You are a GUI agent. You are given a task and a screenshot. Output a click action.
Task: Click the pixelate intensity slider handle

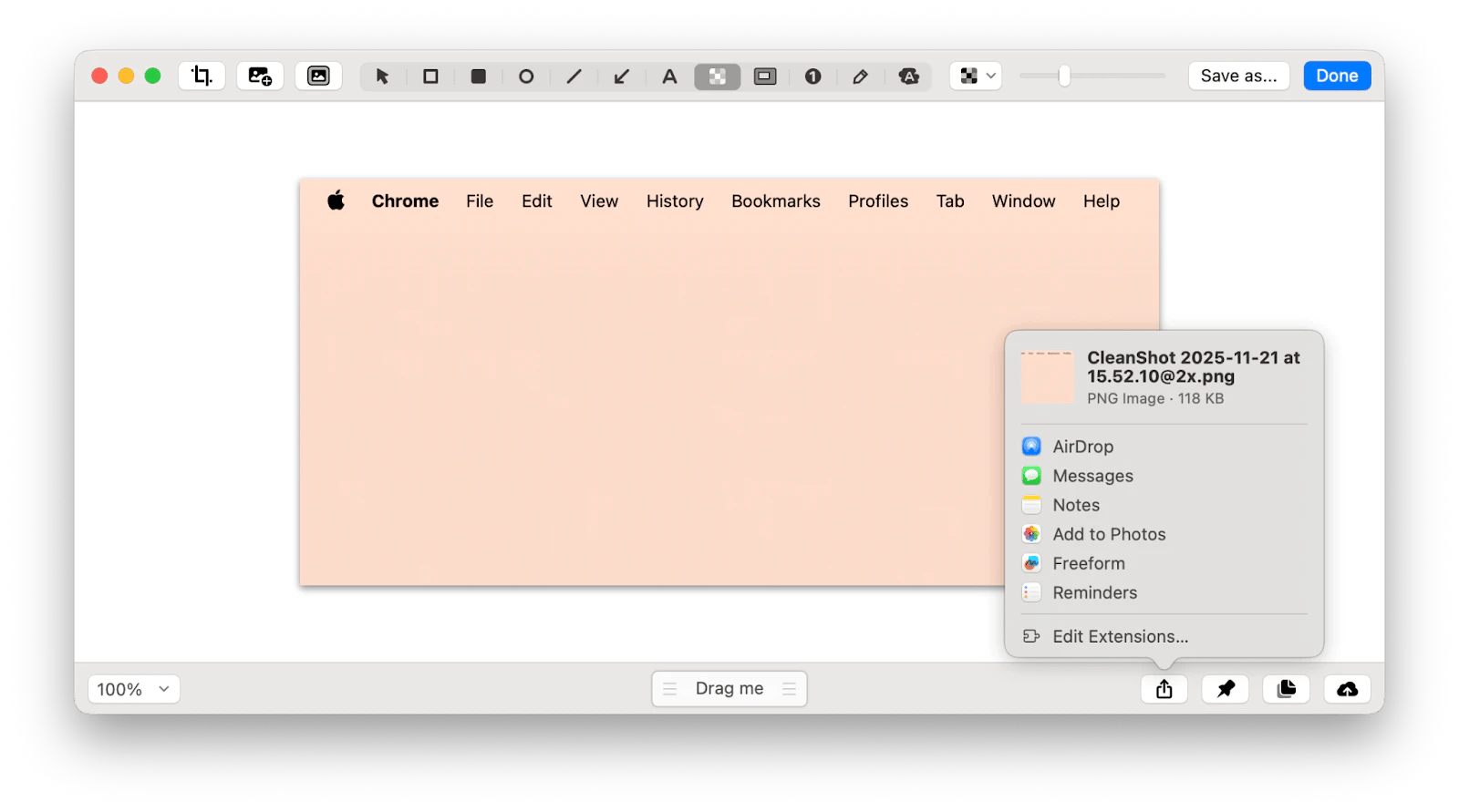coord(1064,76)
